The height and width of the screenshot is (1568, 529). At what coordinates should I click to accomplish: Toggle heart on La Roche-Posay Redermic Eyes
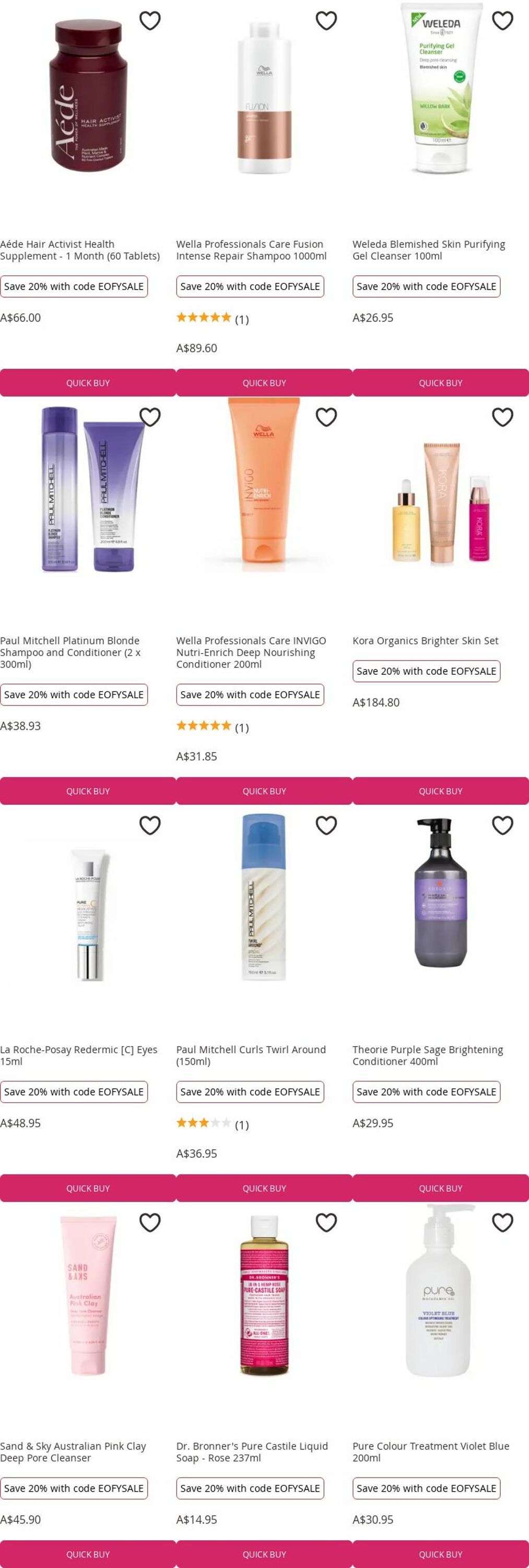[x=150, y=825]
